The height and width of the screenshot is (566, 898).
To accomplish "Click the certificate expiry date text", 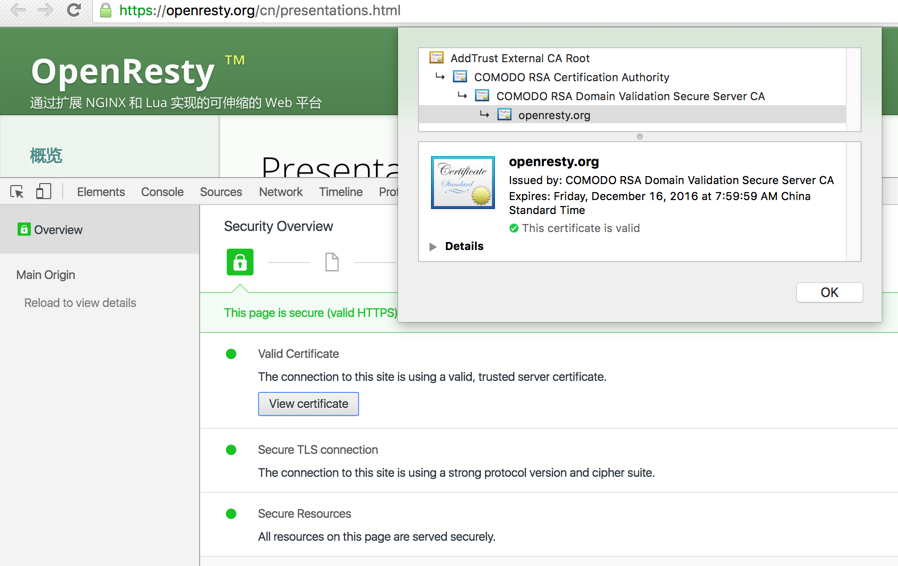I will click(x=660, y=203).
